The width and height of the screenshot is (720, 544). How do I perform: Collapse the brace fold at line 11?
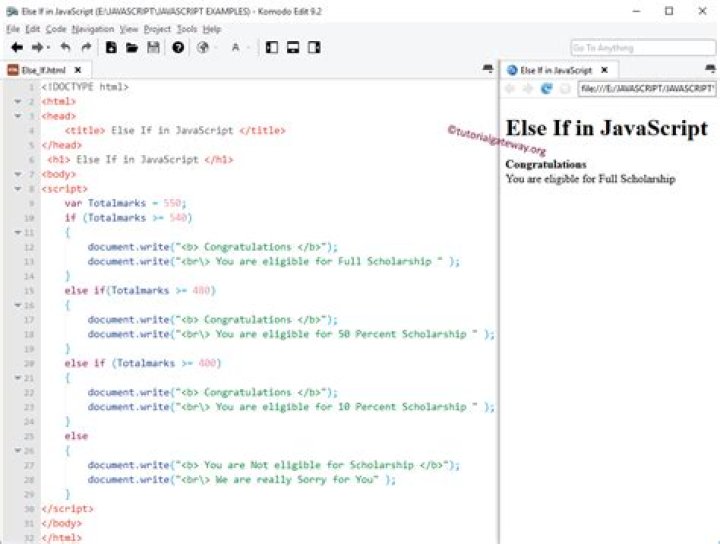coord(18,232)
